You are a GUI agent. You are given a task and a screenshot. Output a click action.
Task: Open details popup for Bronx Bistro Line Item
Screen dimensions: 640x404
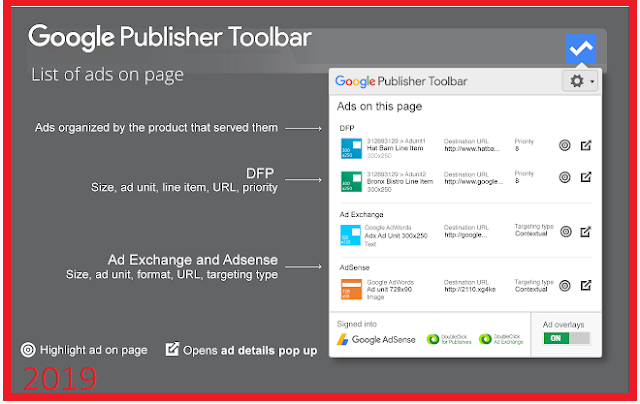(586, 177)
